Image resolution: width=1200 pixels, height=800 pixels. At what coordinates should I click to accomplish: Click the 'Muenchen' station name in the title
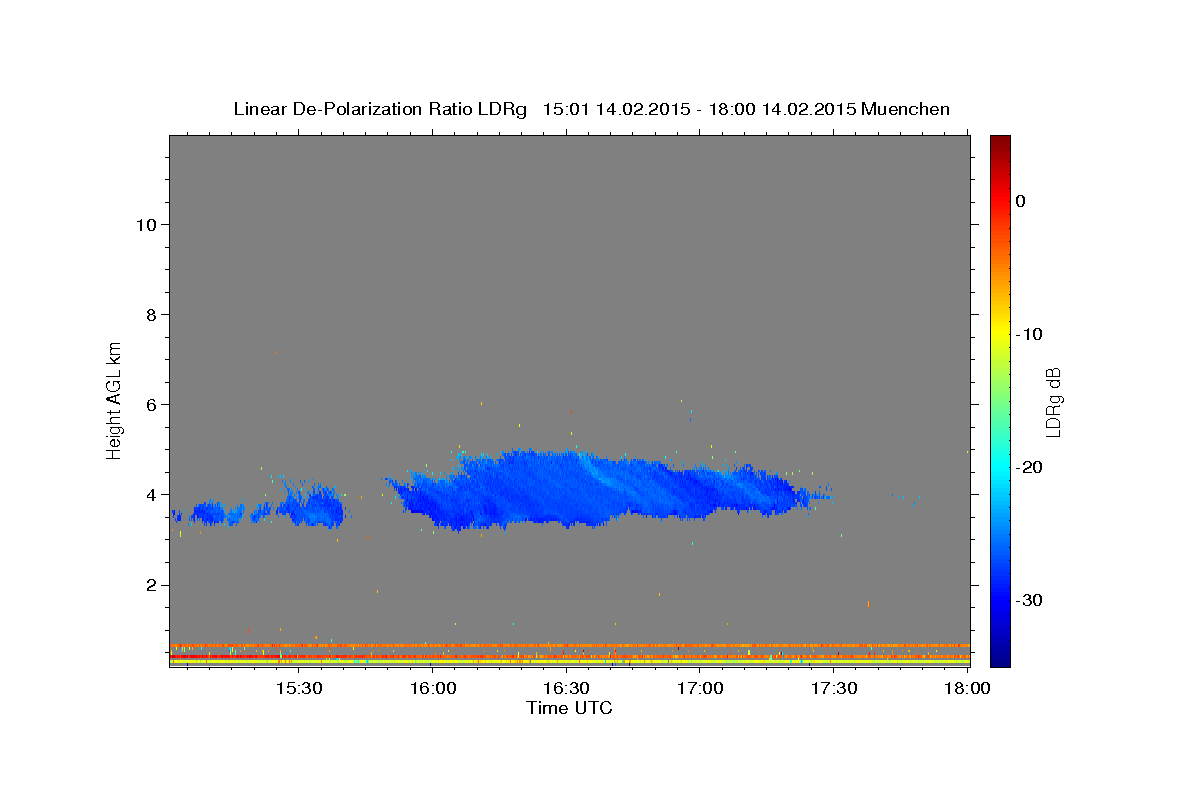[905, 109]
